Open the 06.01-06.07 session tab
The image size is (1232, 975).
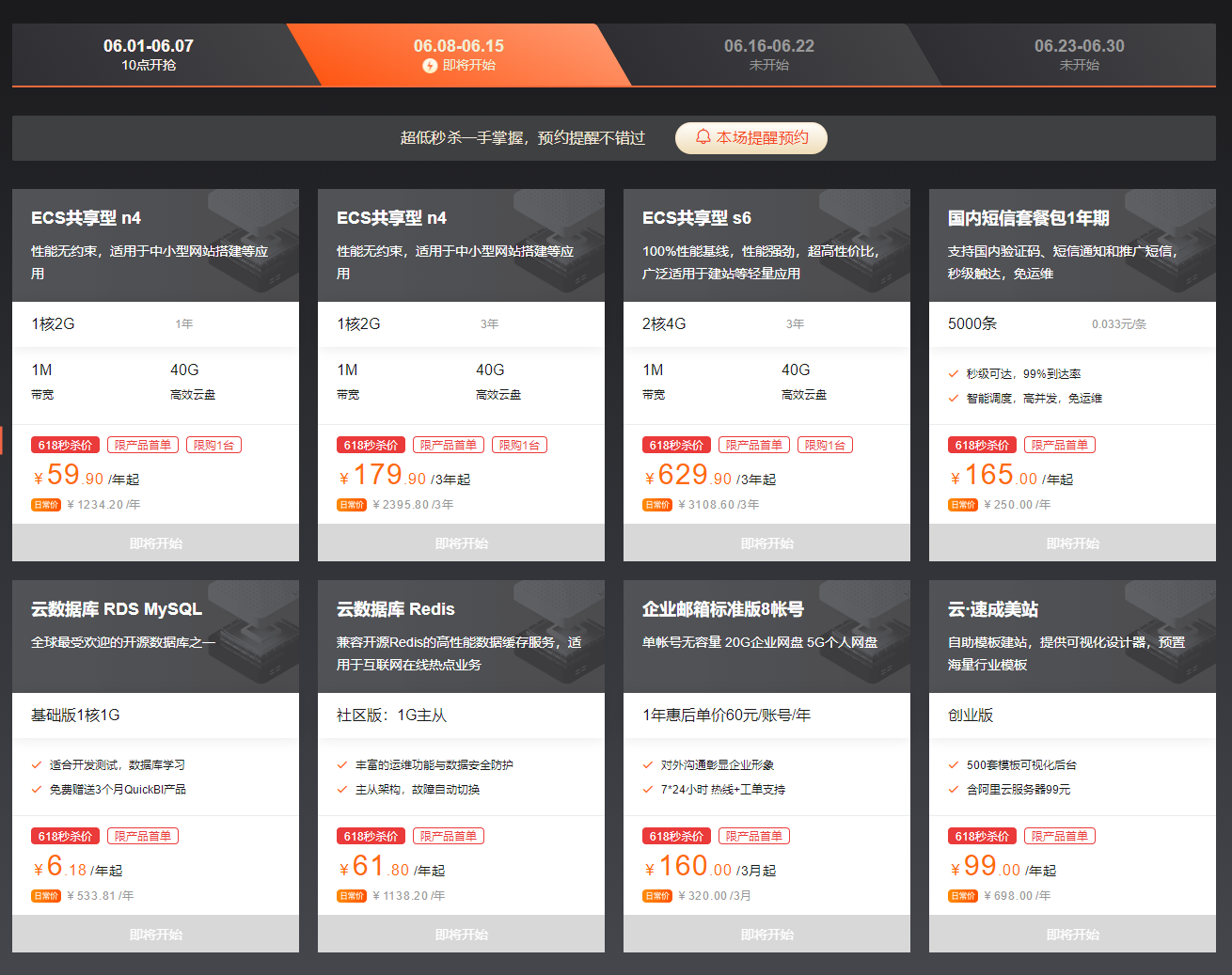click(x=149, y=55)
